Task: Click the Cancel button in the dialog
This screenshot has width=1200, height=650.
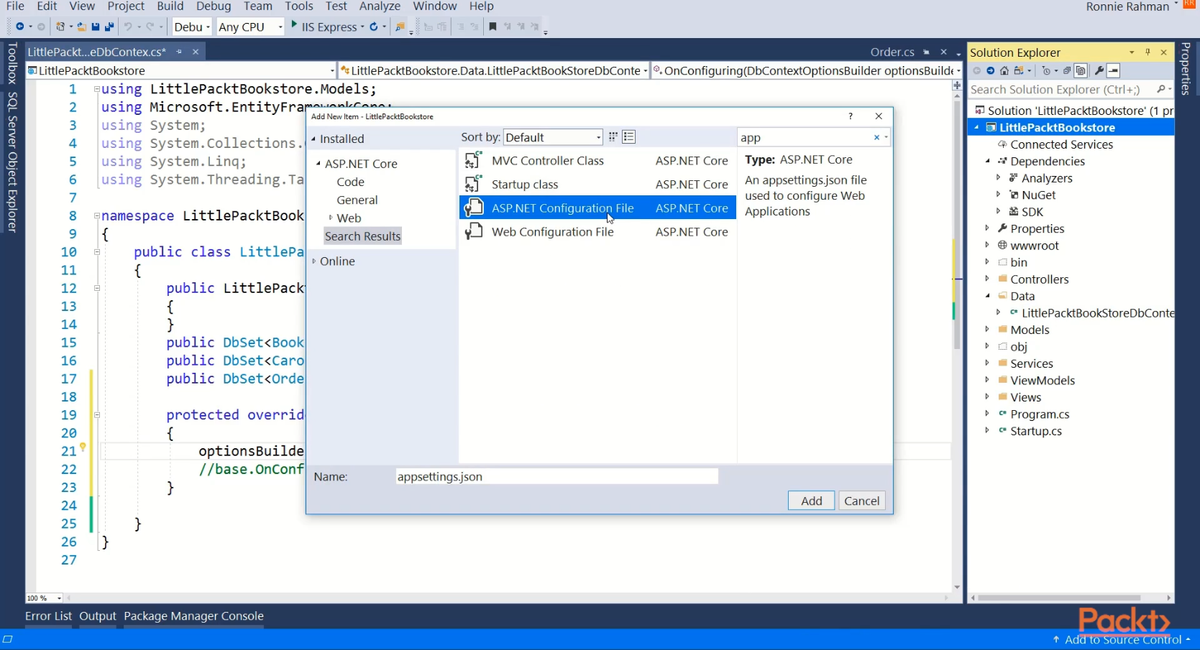Action: coord(861,501)
